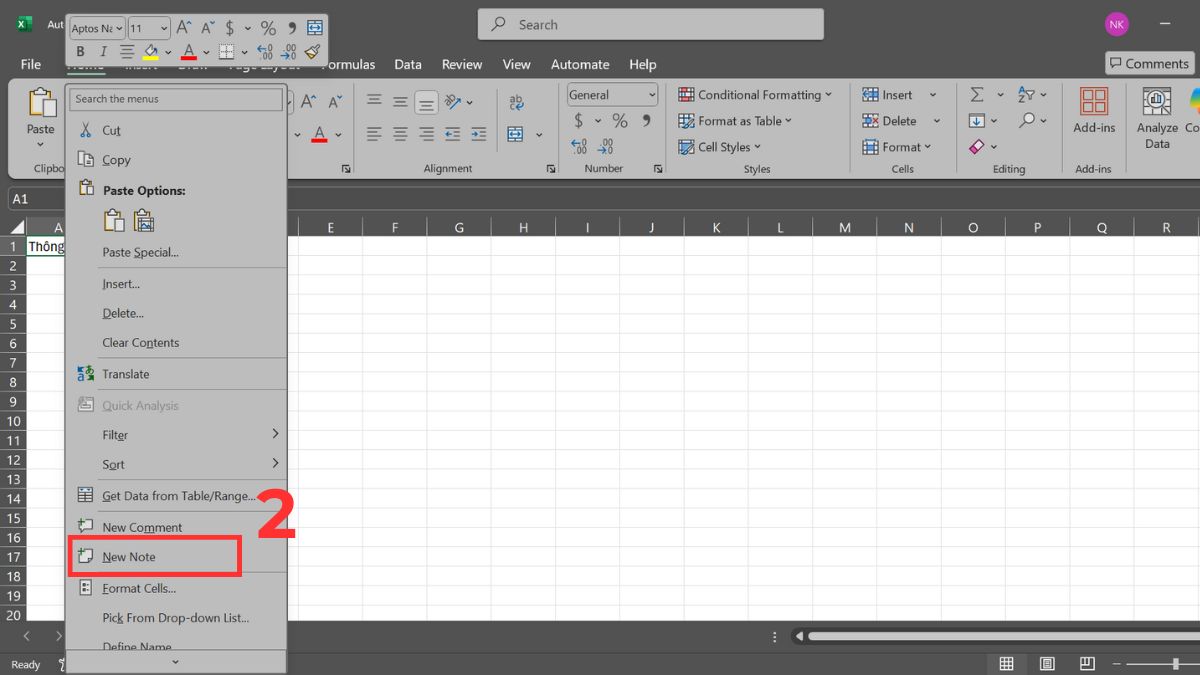Screen dimensions: 1200x675
Task: Enable Wrap Text in the Alignment group
Action: point(517,101)
